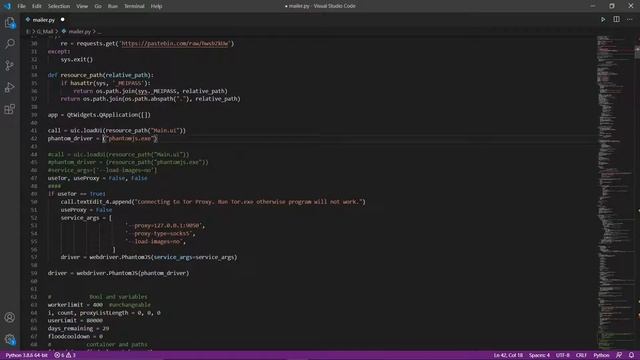Open the Help menu
Viewport: 640px width, 360px height.
coord(156,6)
